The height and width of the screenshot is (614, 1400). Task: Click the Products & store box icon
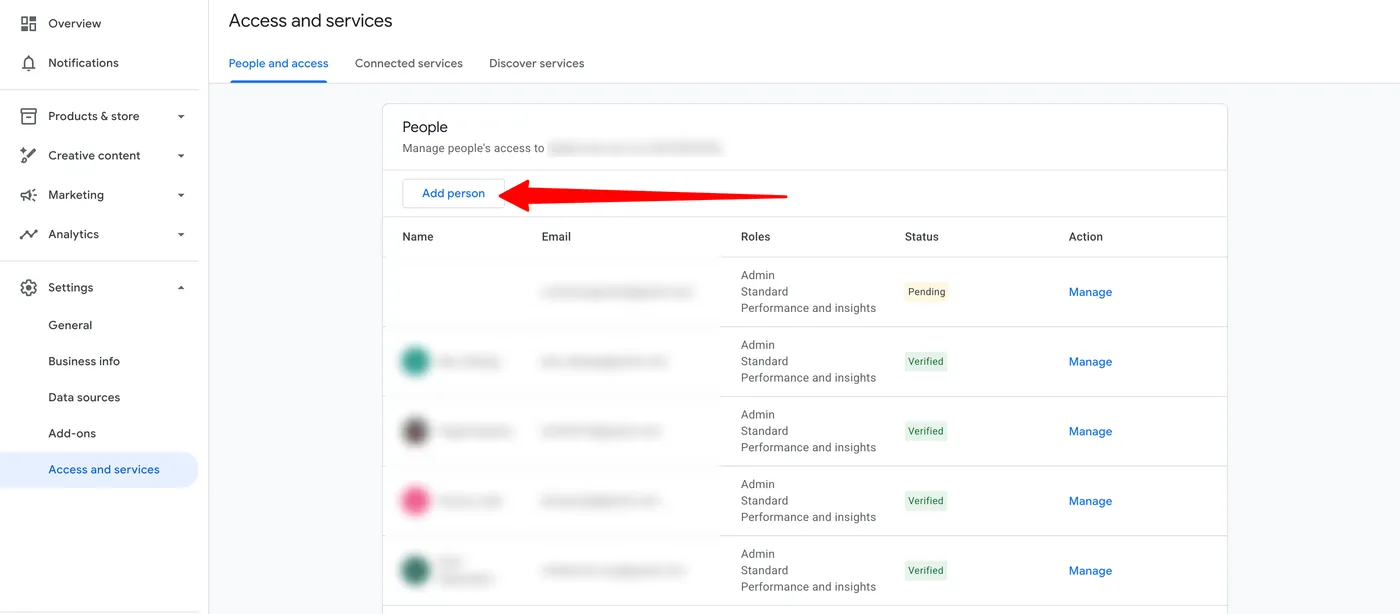point(28,116)
